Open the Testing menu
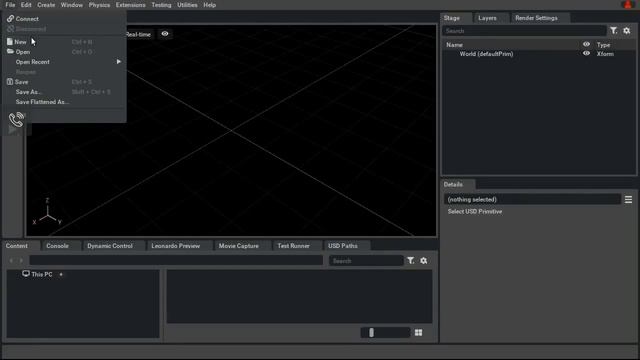640x360 pixels. (161, 5)
